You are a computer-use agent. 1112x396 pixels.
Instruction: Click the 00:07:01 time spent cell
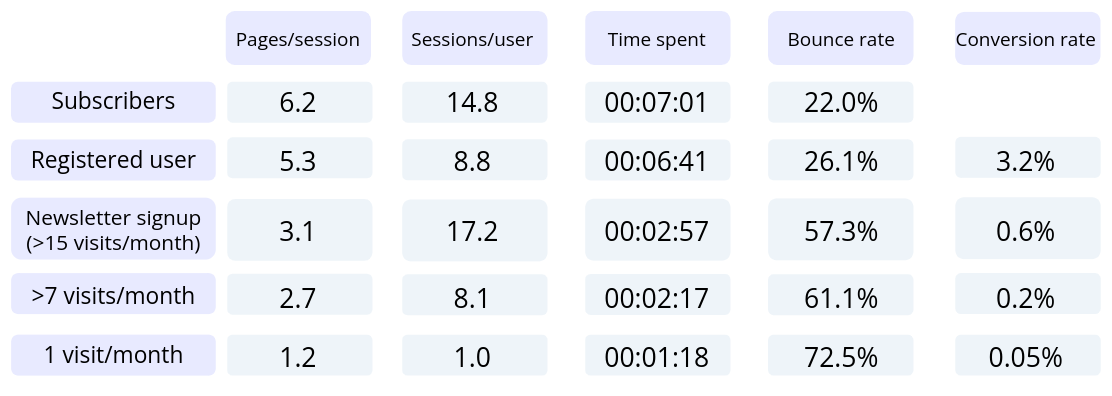tap(657, 102)
